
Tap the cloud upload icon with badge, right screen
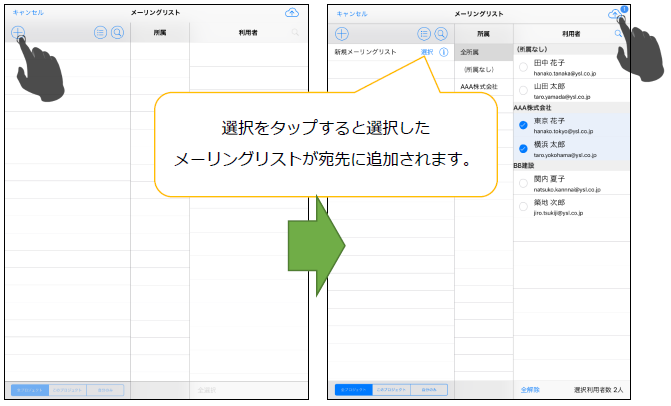(x=614, y=12)
